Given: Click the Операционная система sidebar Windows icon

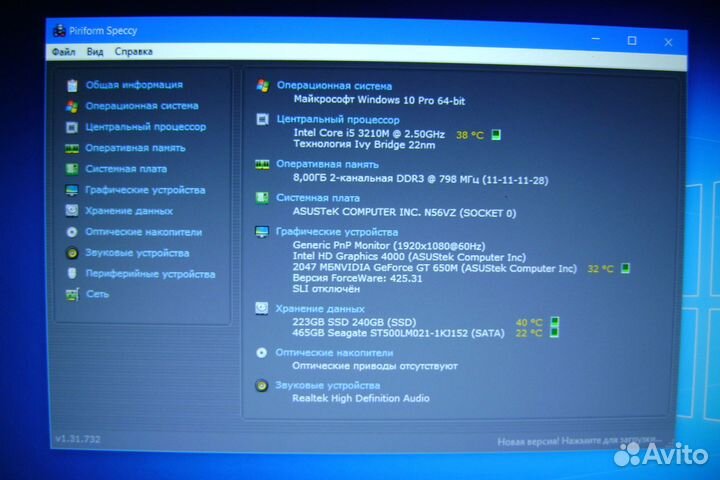Looking at the screenshot, I should click(72, 107).
